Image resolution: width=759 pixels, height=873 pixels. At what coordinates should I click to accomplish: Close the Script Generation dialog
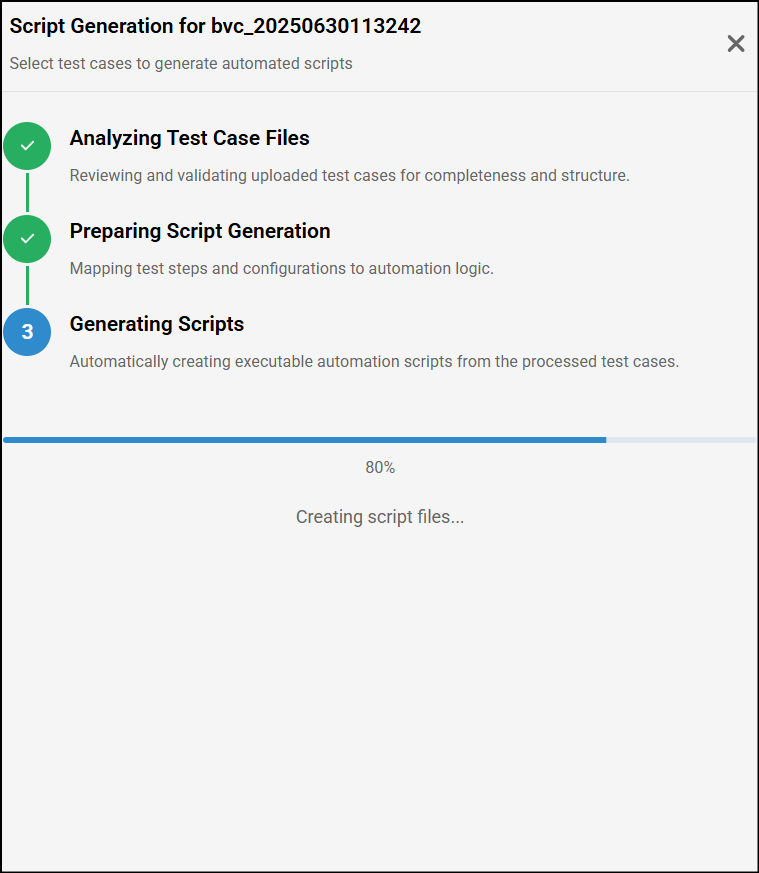736,43
